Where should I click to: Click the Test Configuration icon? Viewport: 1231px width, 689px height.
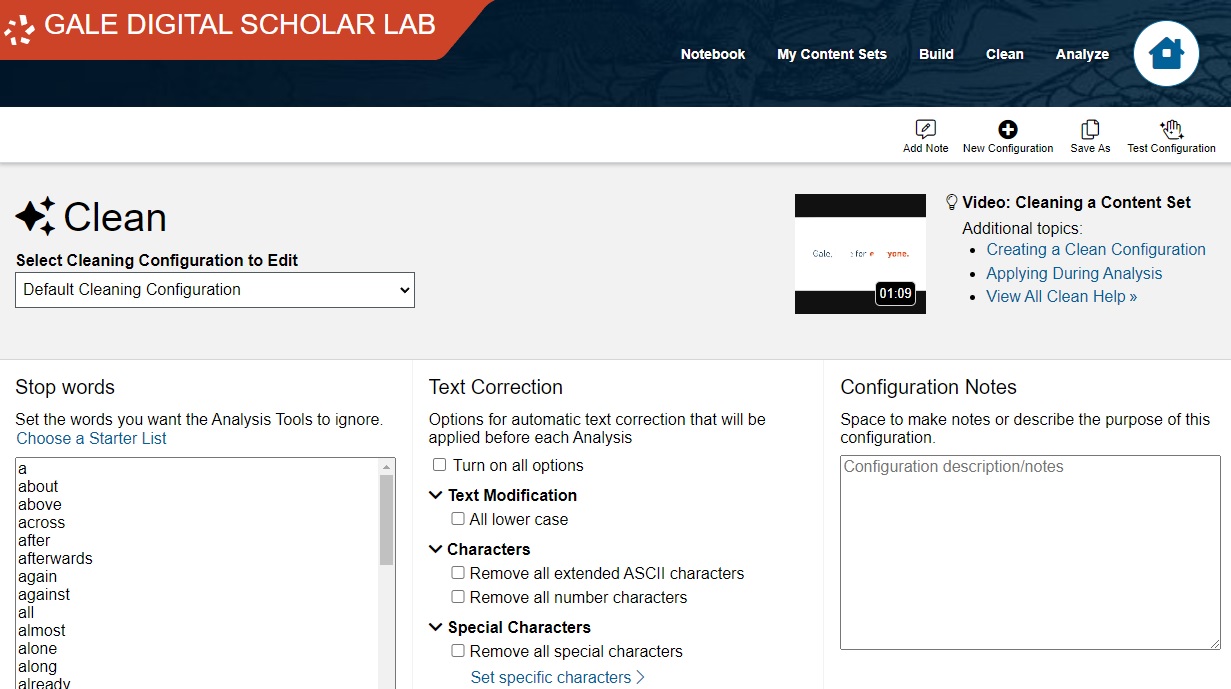click(1171, 129)
